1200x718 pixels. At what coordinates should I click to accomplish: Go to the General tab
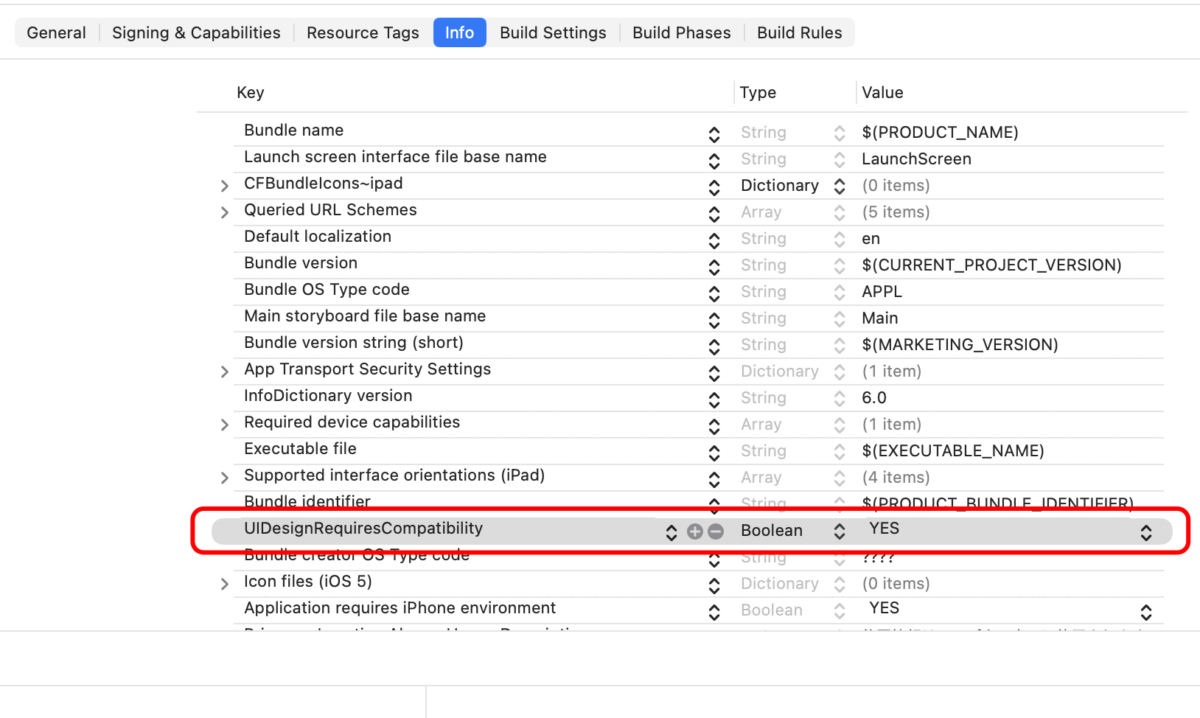(56, 33)
